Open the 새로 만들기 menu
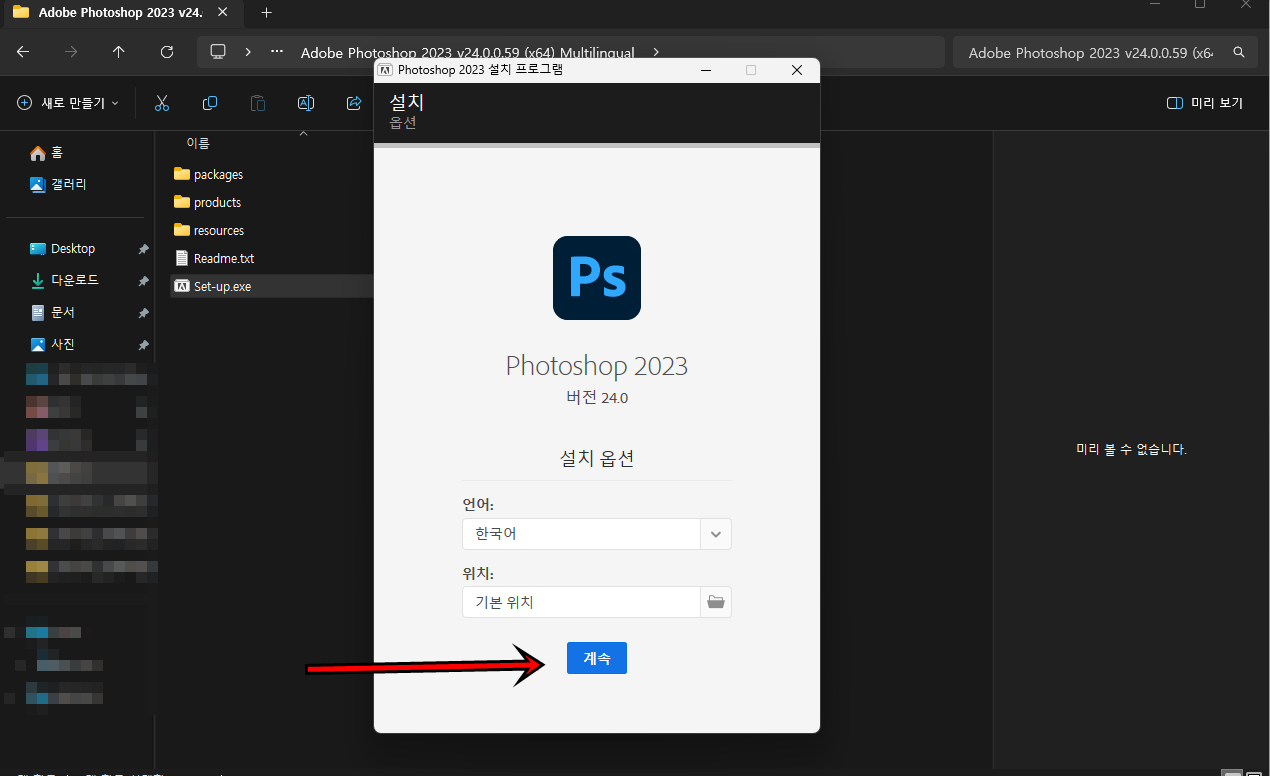 pyautogui.click(x=68, y=103)
